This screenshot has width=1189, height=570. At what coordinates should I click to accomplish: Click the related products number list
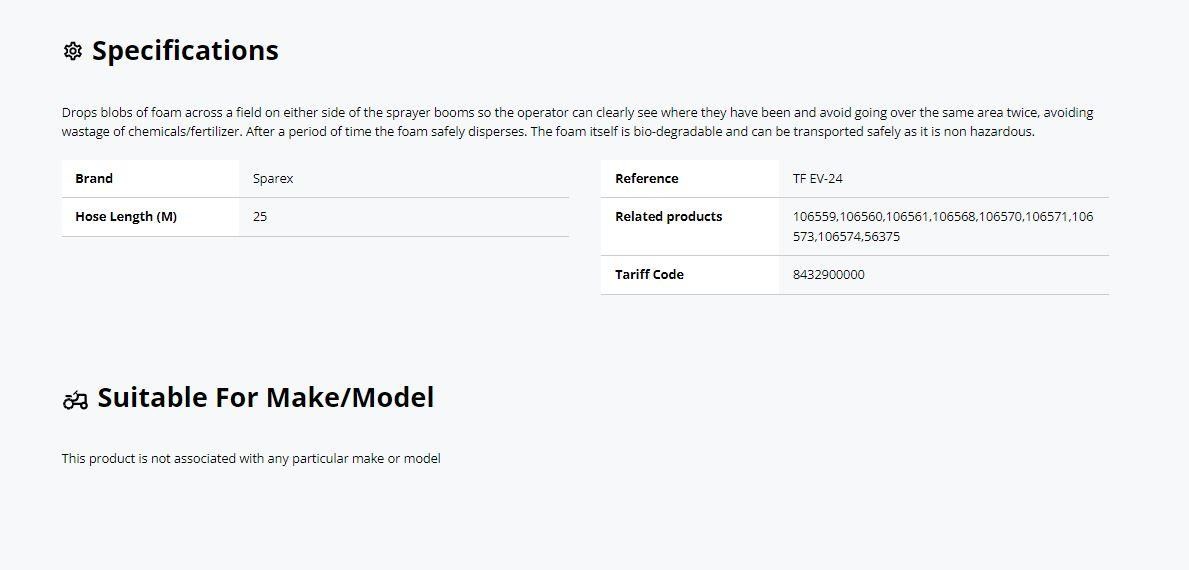click(943, 227)
